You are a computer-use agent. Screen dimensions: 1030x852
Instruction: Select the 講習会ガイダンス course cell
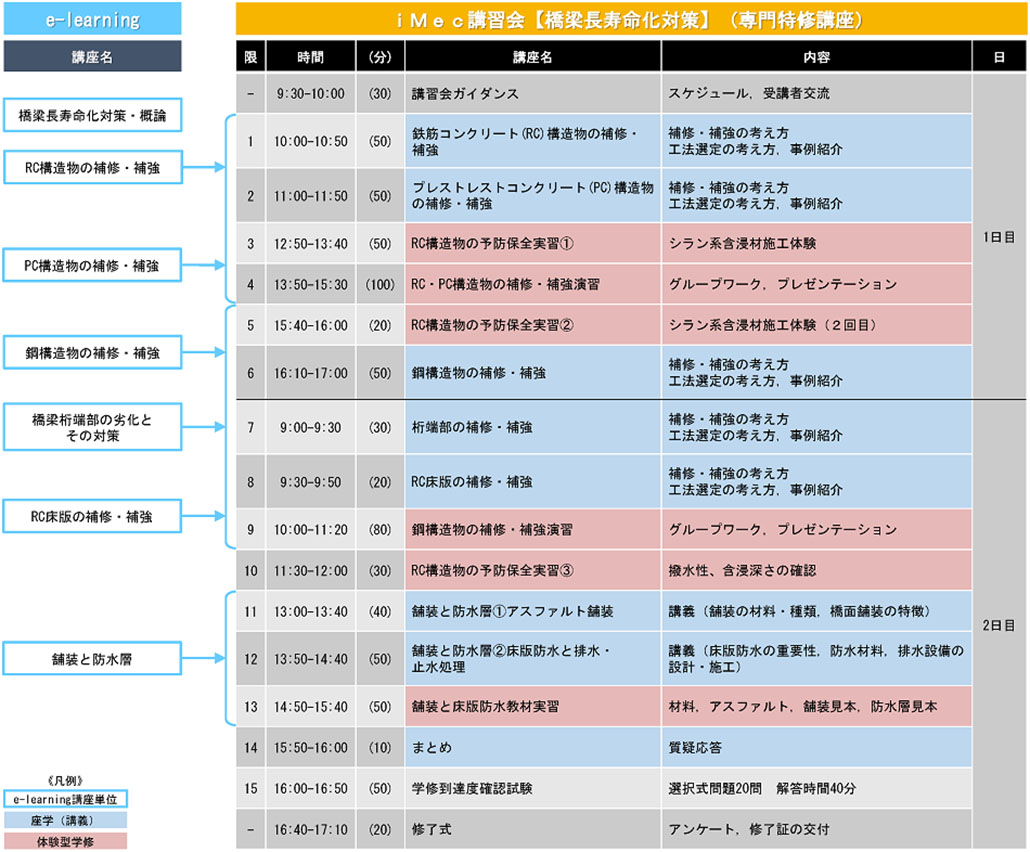click(532, 94)
